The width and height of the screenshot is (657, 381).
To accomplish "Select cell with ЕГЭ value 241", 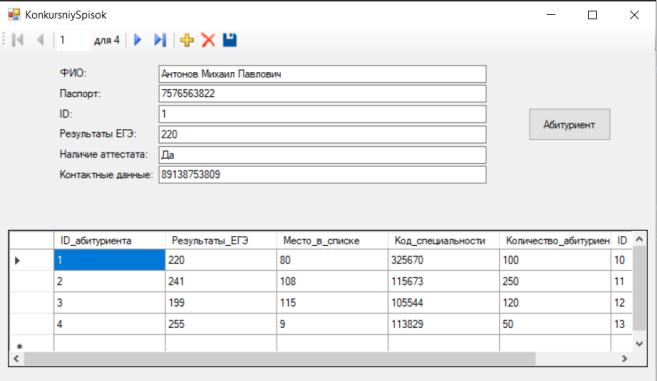I will tap(221, 281).
